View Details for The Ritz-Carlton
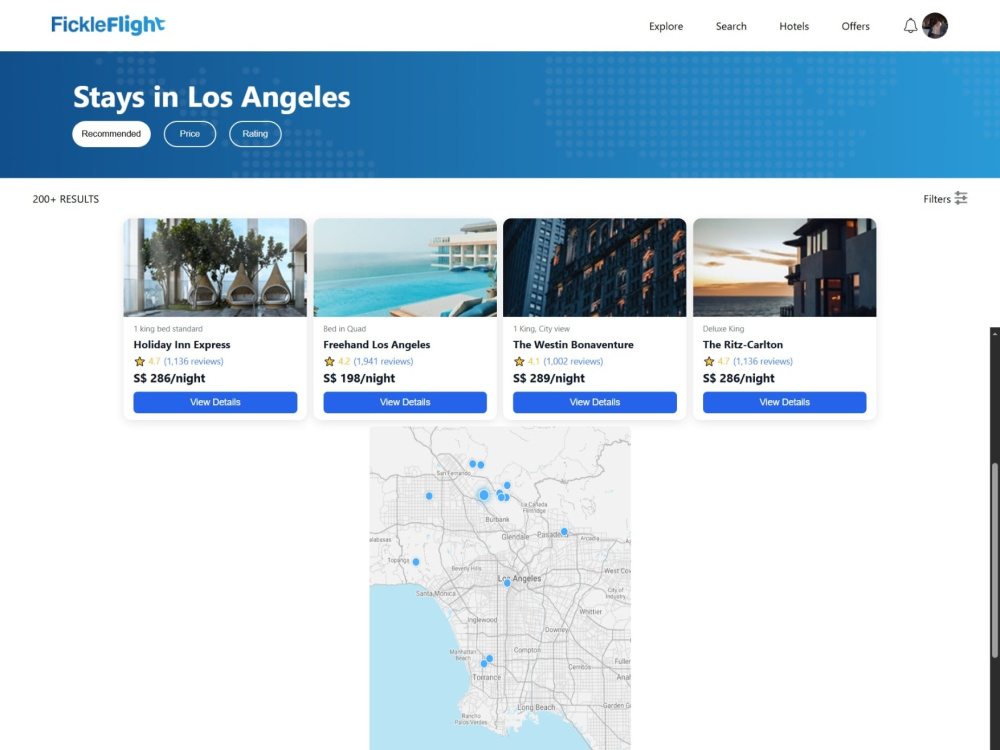The height and width of the screenshot is (750, 1000). tap(784, 402)
